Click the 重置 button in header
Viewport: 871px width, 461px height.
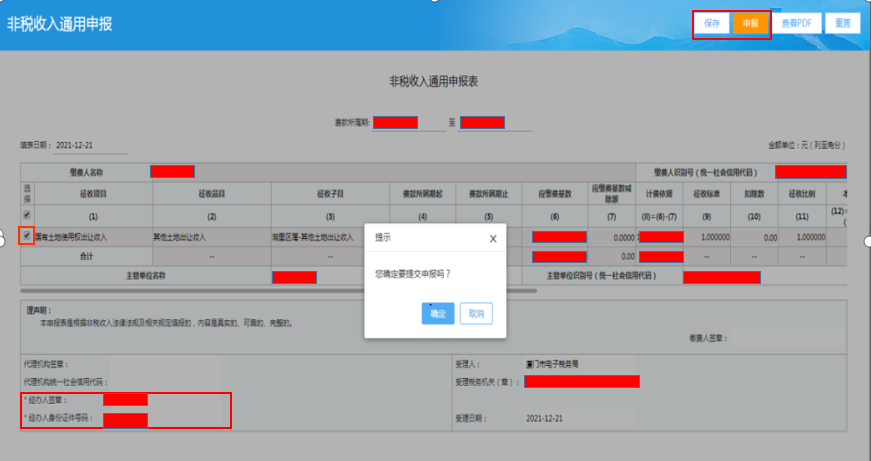pyautogui.click(x=843, y=23)
